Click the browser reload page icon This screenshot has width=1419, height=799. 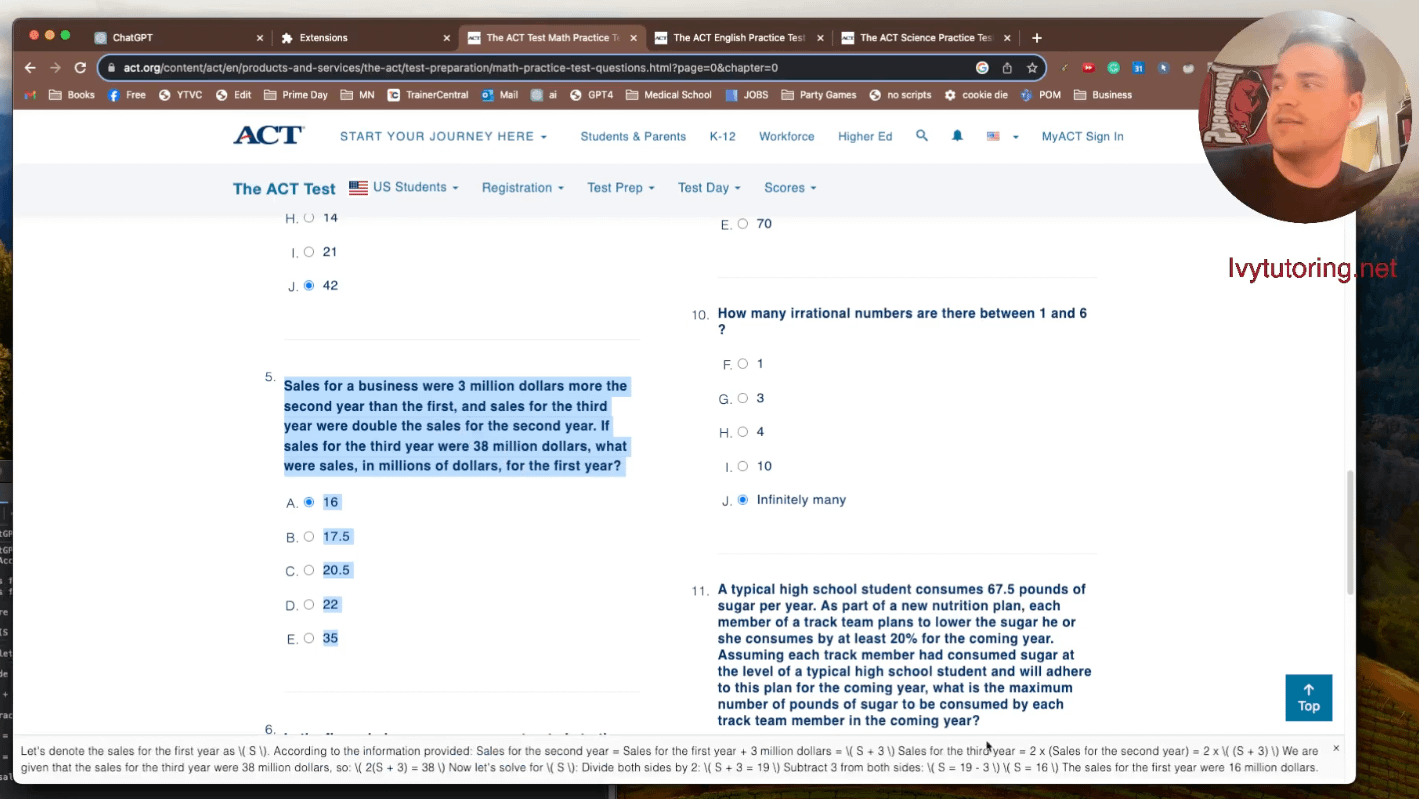[80, 68]
